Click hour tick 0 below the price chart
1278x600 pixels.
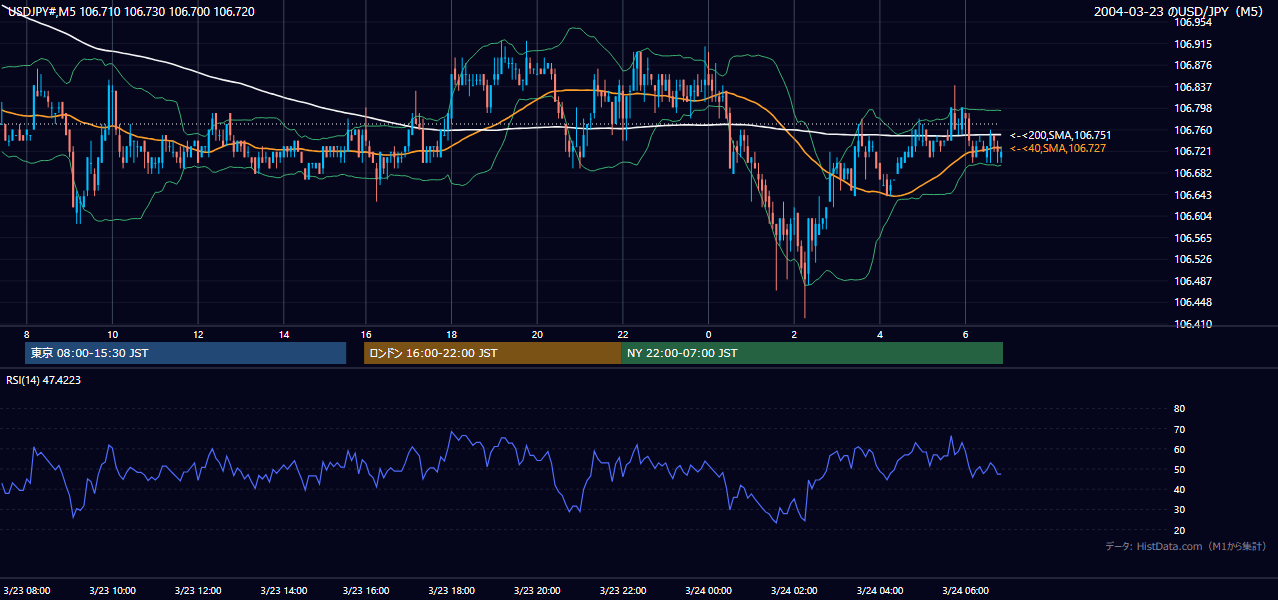(x=708, y=334)
